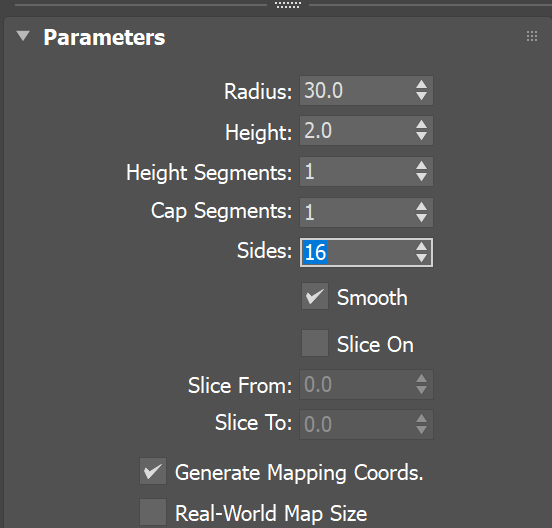Collapse the Parameters rollout triangle
Image resolution: width=552 pixels, height=528 pixels.
coord(23,36)
